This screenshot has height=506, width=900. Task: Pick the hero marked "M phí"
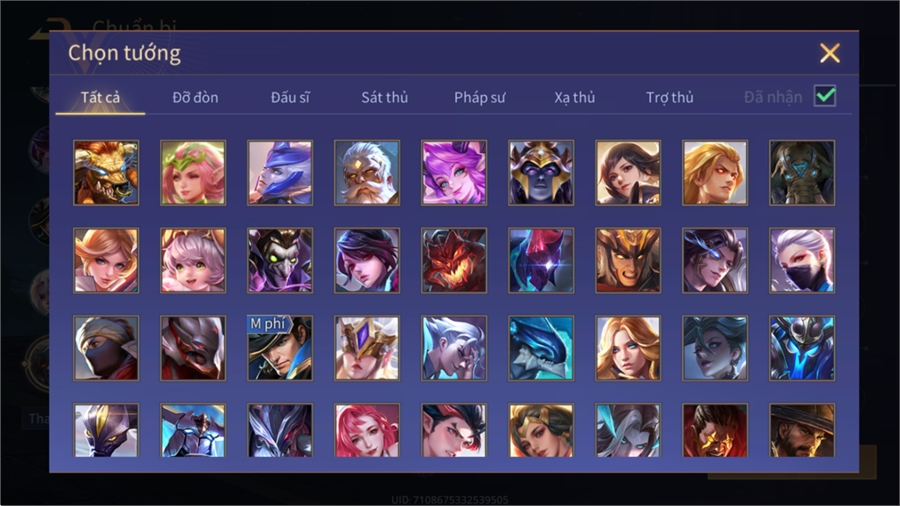click(x=280, y=348)
